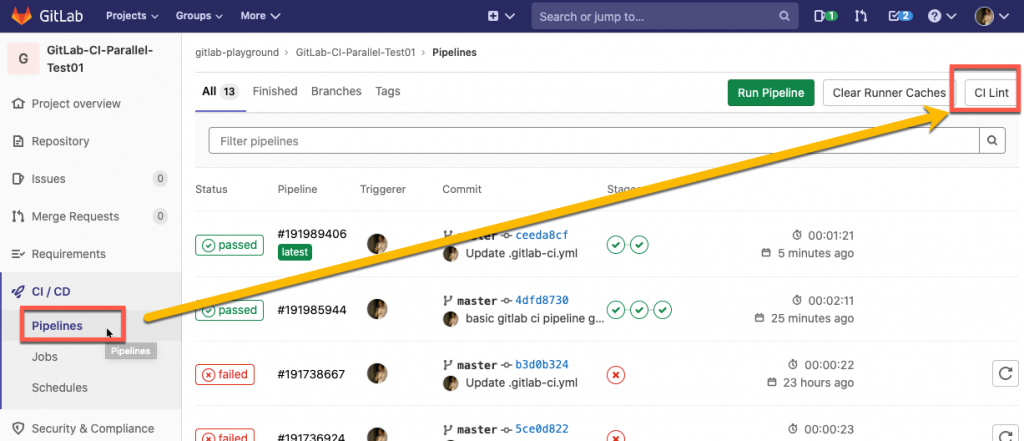Click into the Filter pipelines field
The width and height of the screenshot is (1024, 441).
point(594,140)
